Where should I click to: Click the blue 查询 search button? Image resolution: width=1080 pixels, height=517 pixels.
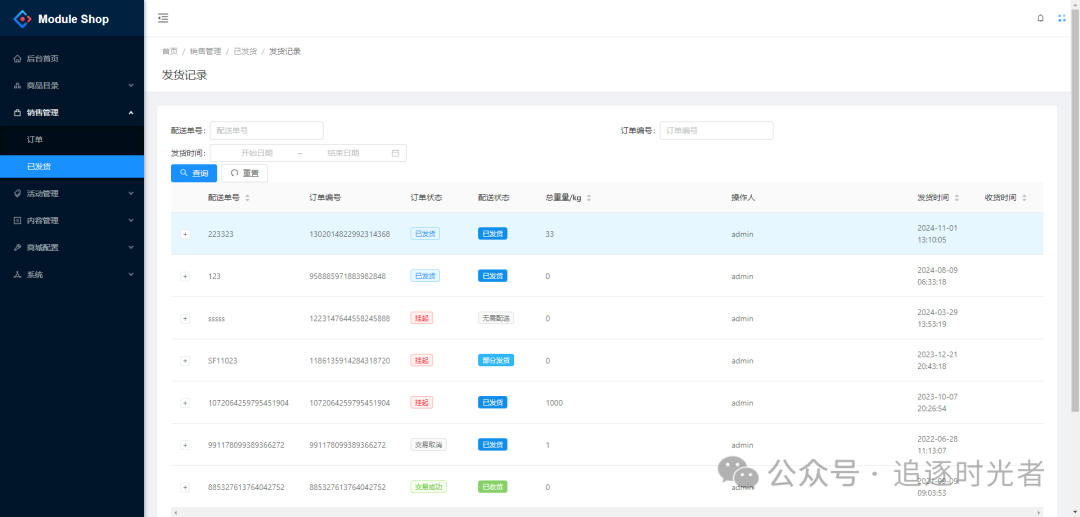(x=194, y=173)
